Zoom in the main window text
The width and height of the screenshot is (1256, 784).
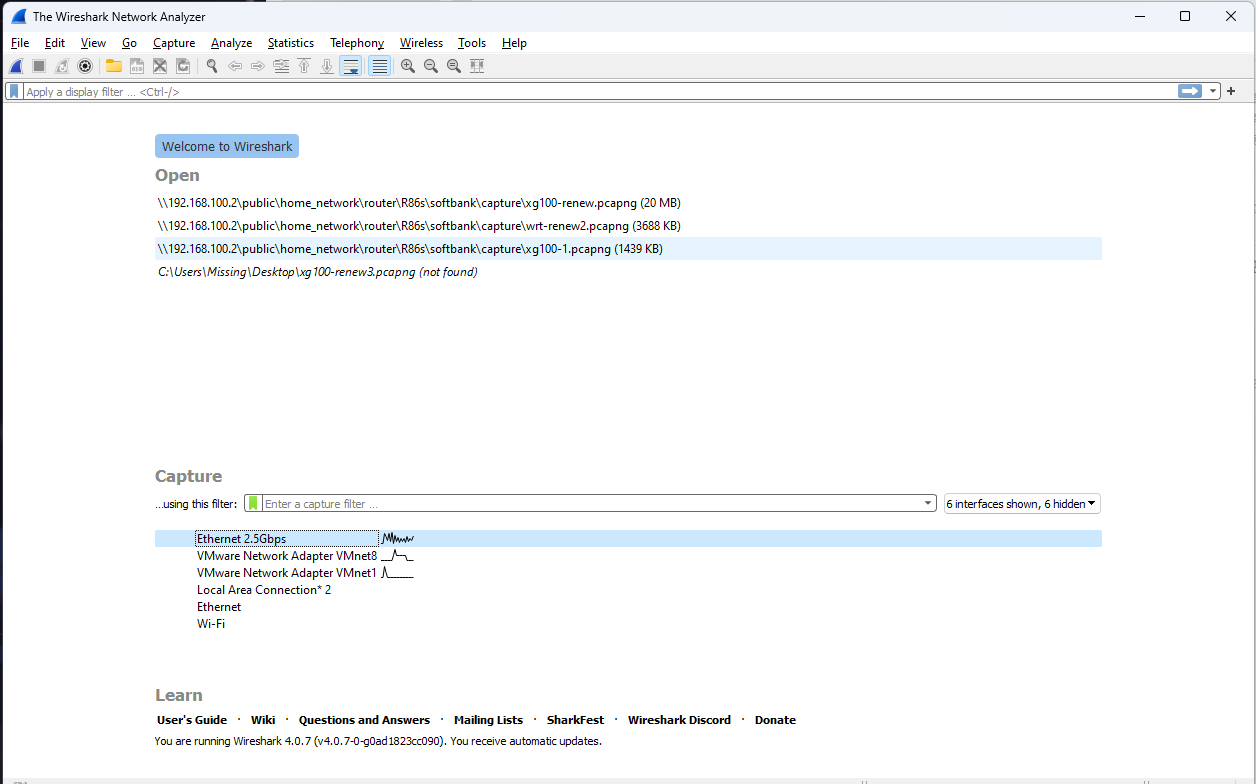(x=408, y=66)
